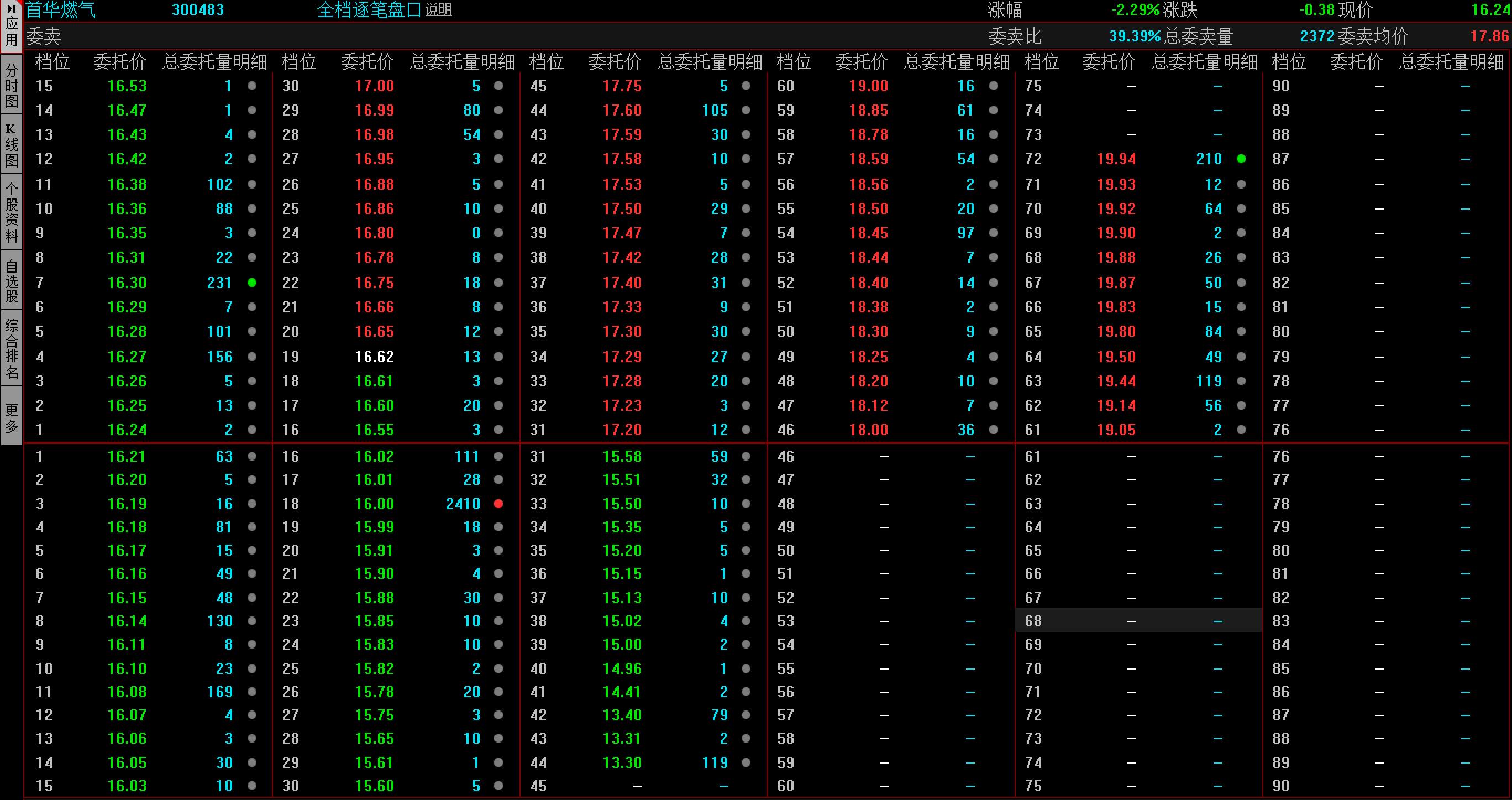Click the detail dot for sell price 19.44
The width and height of the screenshot is (1512, 800).
click(1241, 381)
